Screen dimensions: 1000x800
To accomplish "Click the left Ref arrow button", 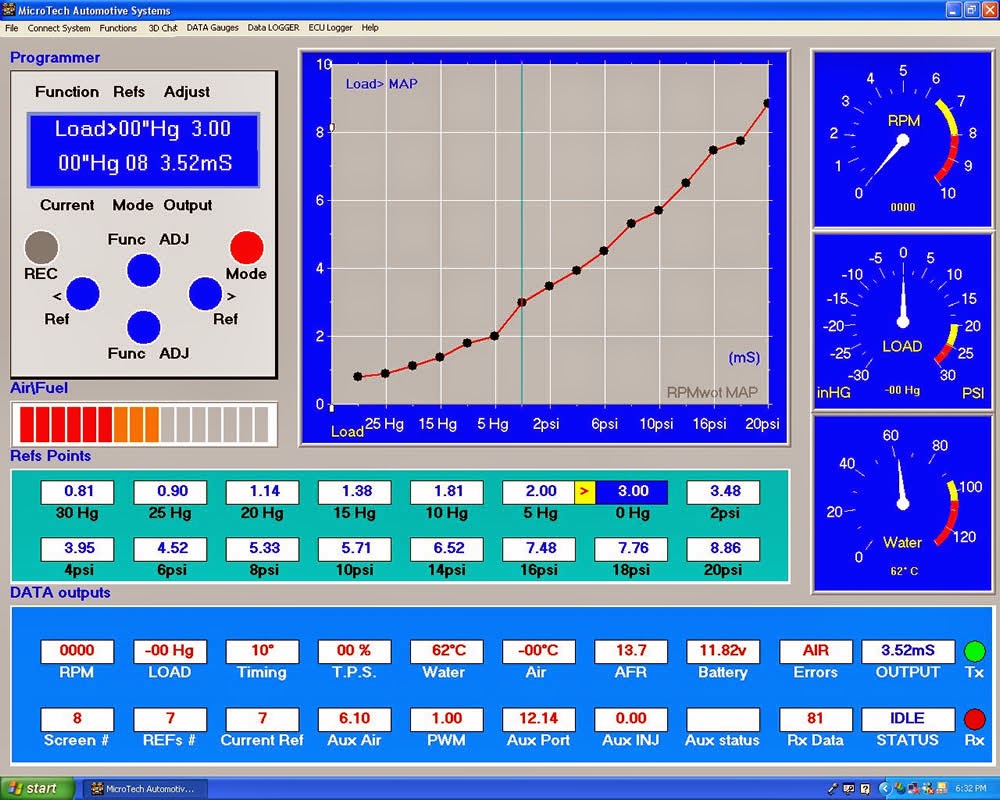I will [x=82, y=293].
